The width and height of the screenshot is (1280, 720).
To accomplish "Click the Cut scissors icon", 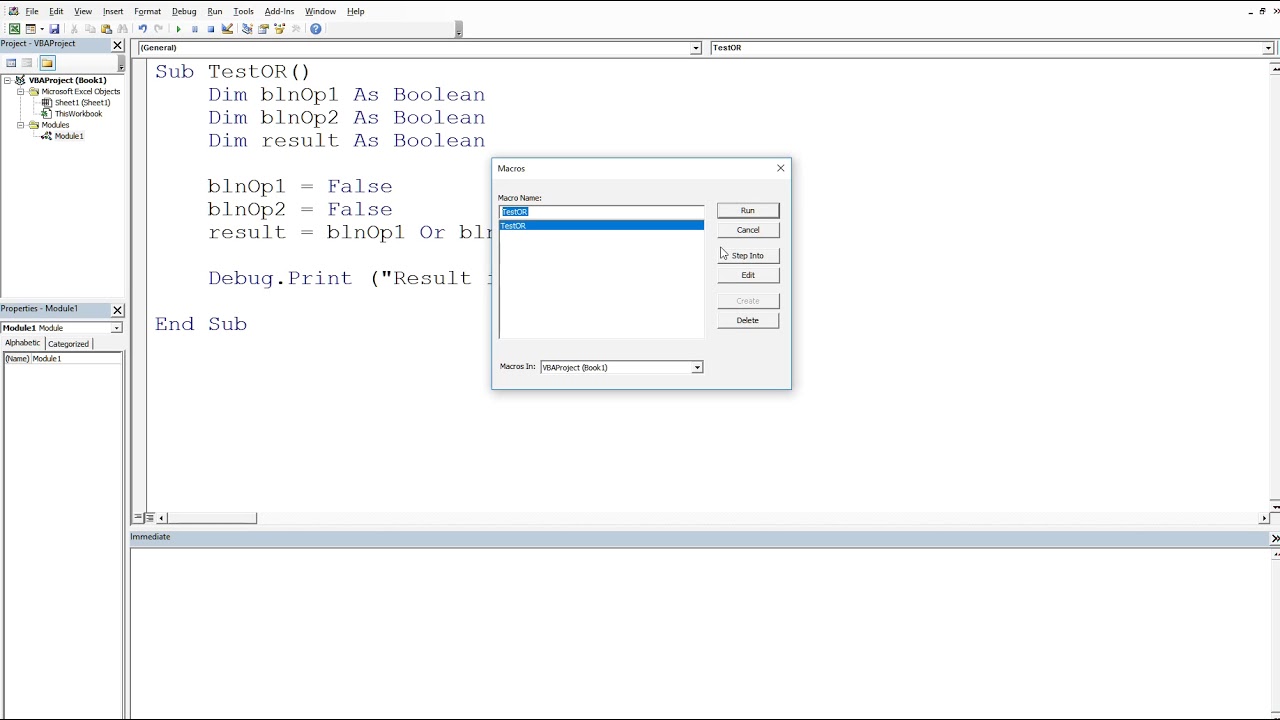I will [74, 29].
